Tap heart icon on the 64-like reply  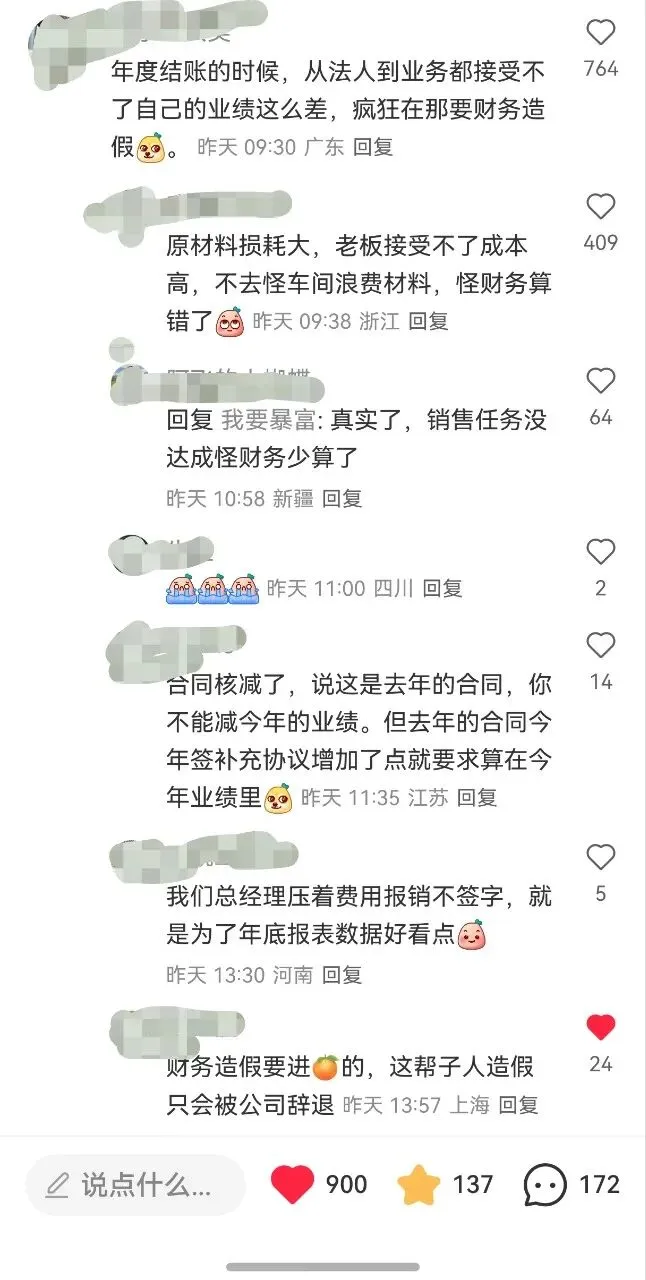point(600,381)
